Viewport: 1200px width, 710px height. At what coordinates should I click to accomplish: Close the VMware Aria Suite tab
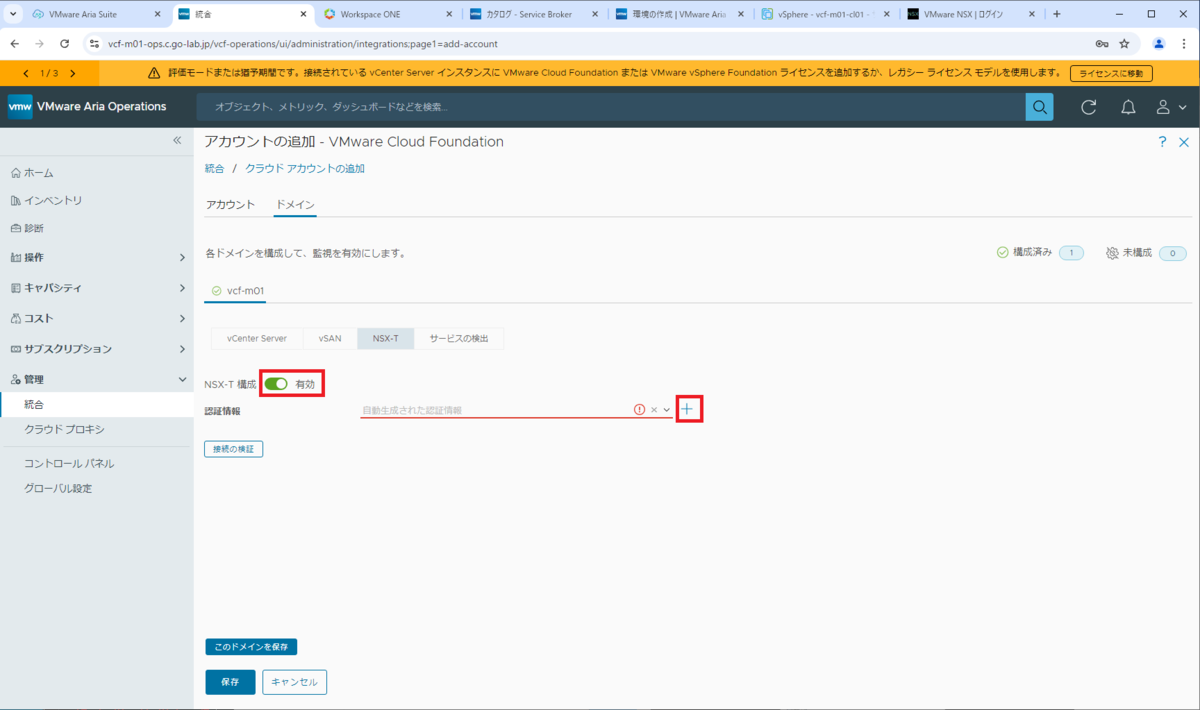click(x=157, y=14)
